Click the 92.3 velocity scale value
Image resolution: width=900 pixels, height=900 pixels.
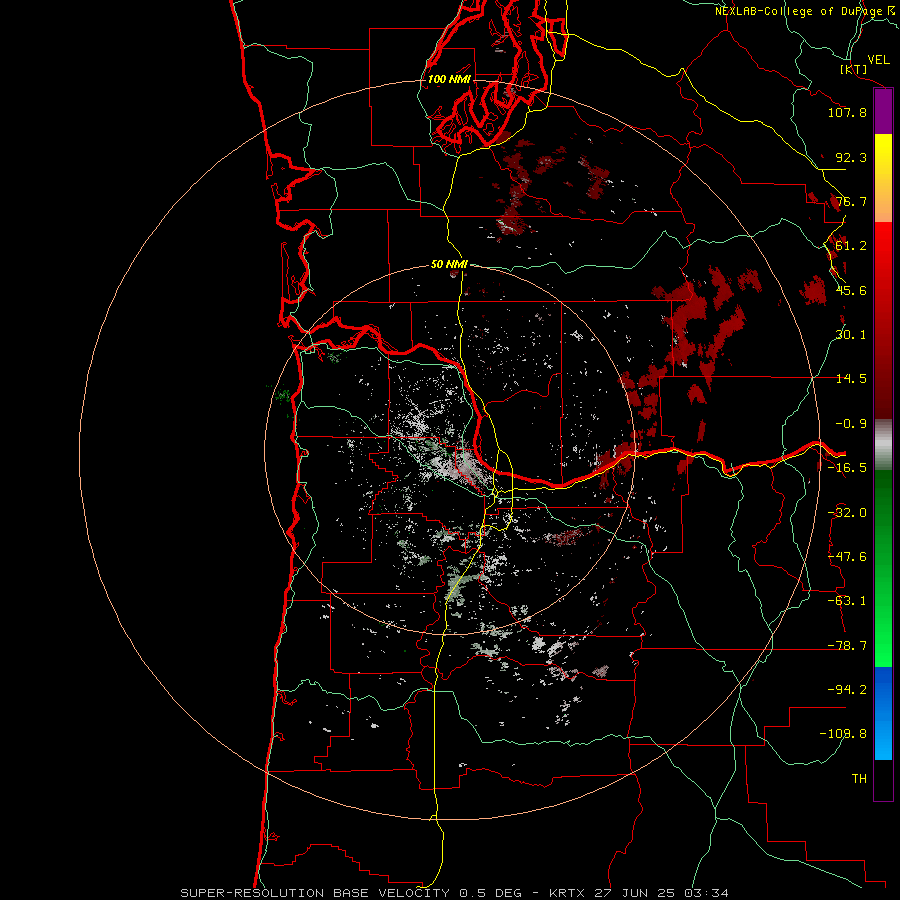click(x=851, y=157)
